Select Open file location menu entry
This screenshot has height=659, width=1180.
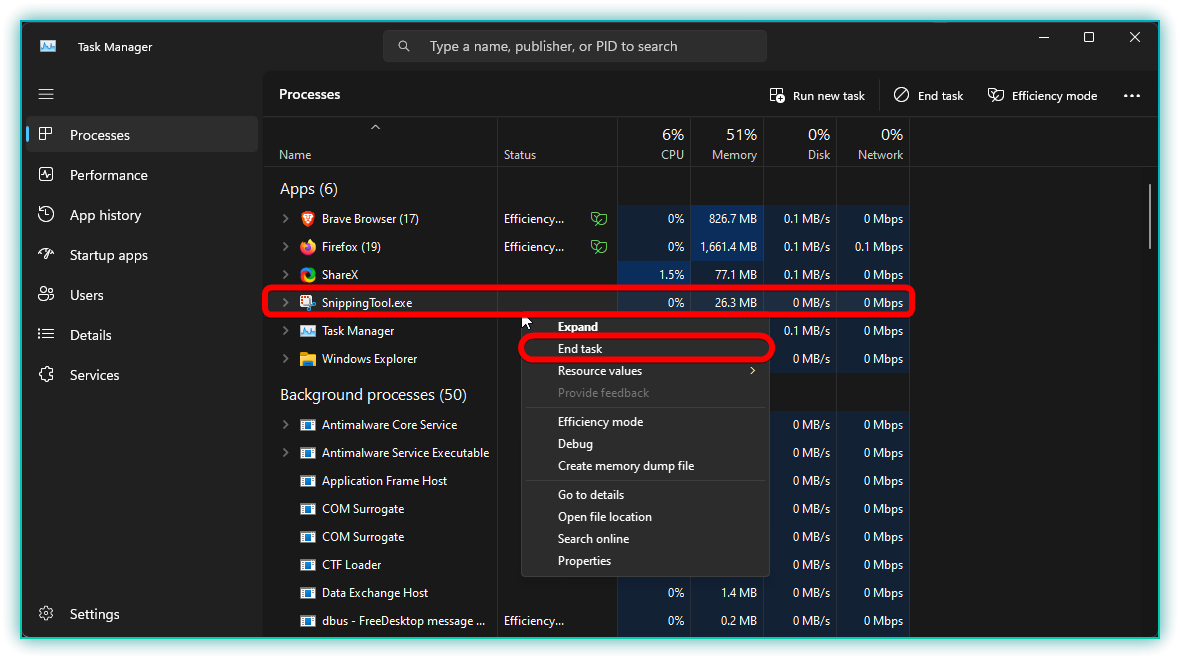[x=605, y=517]
